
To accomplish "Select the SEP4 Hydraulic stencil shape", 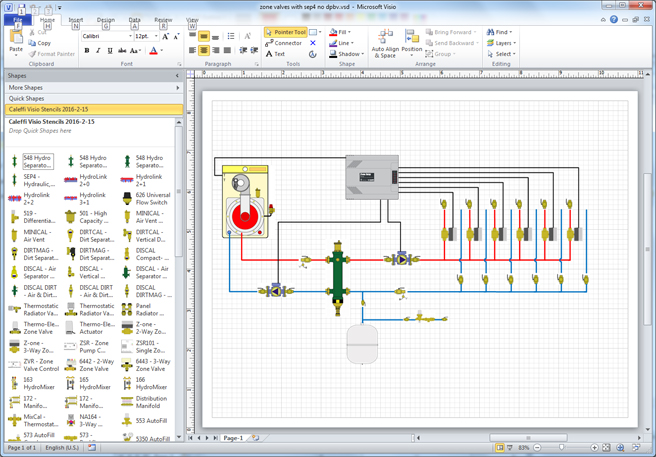I will 33,180.
